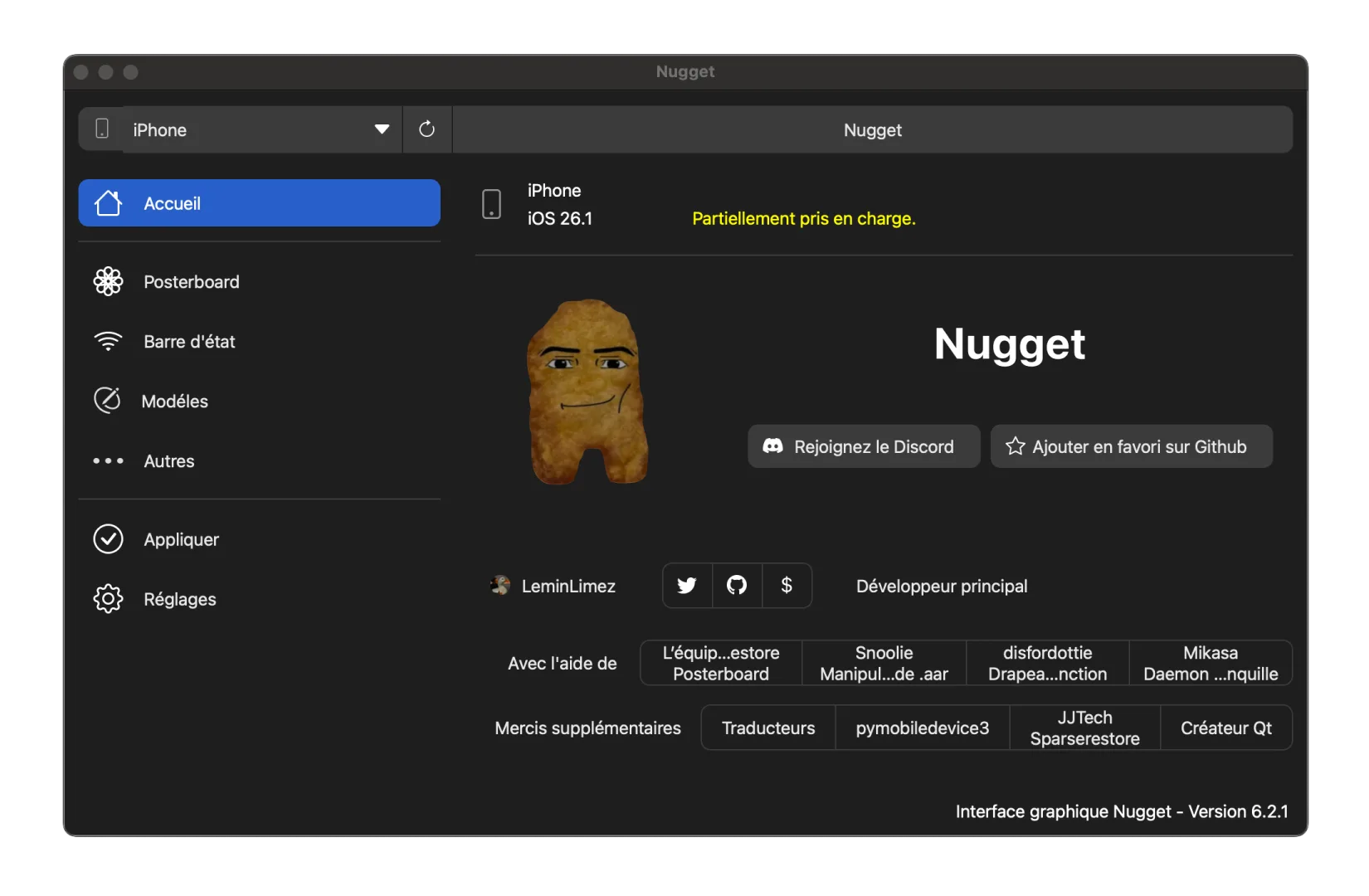Click Ajouter en favori sur Github
The width and height of the screenshot is (1369, 896).
coord(1132,446)
